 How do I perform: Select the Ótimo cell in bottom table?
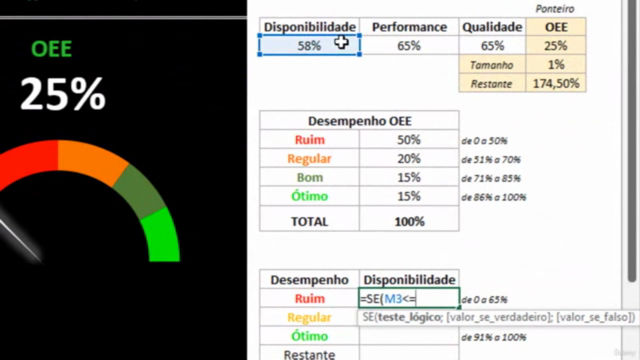(309, 336)
